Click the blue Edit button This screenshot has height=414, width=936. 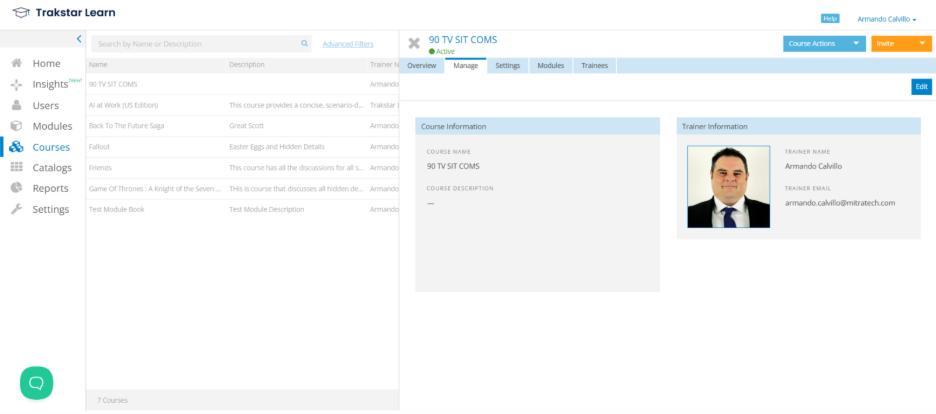921,86
